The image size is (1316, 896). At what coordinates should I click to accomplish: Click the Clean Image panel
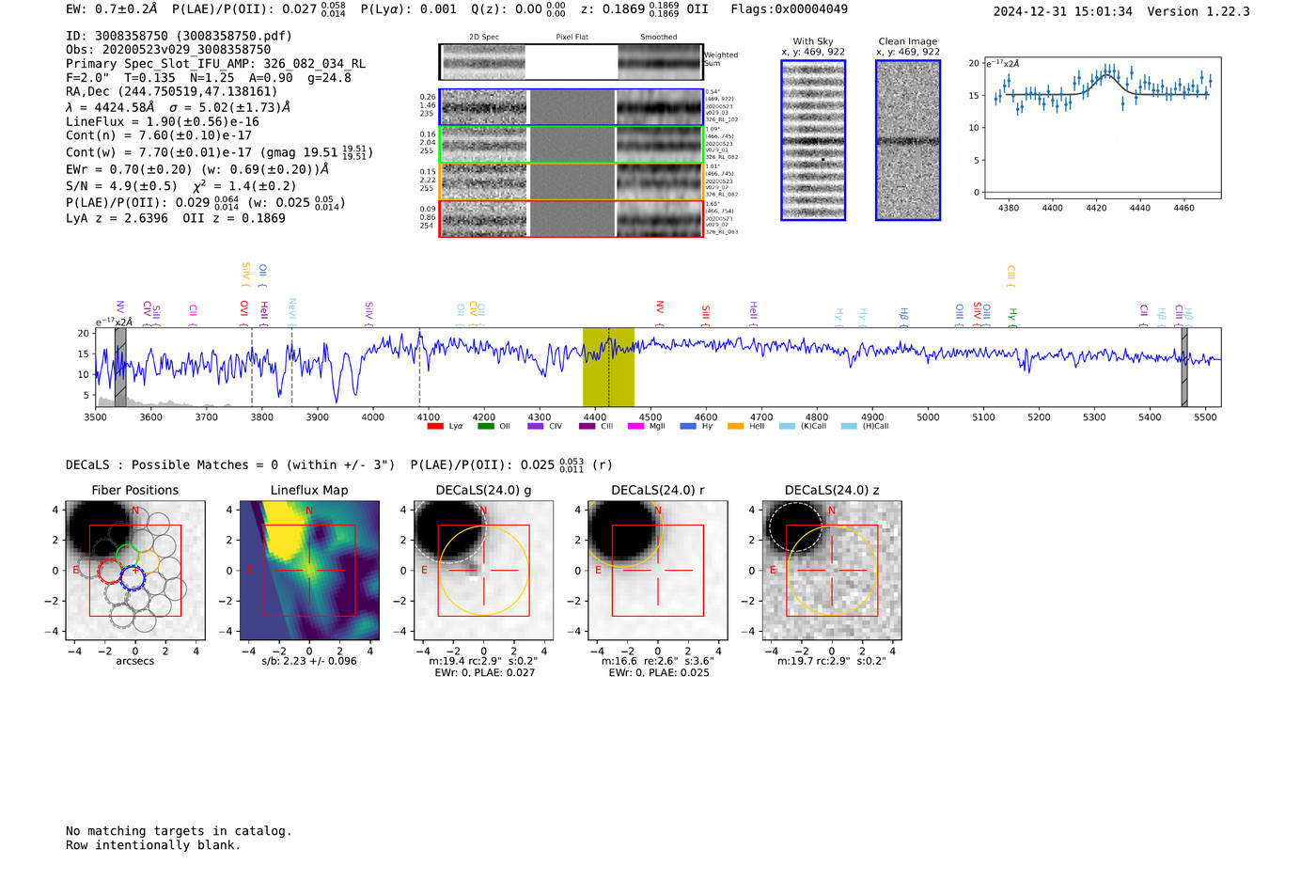tap(907, 140)
